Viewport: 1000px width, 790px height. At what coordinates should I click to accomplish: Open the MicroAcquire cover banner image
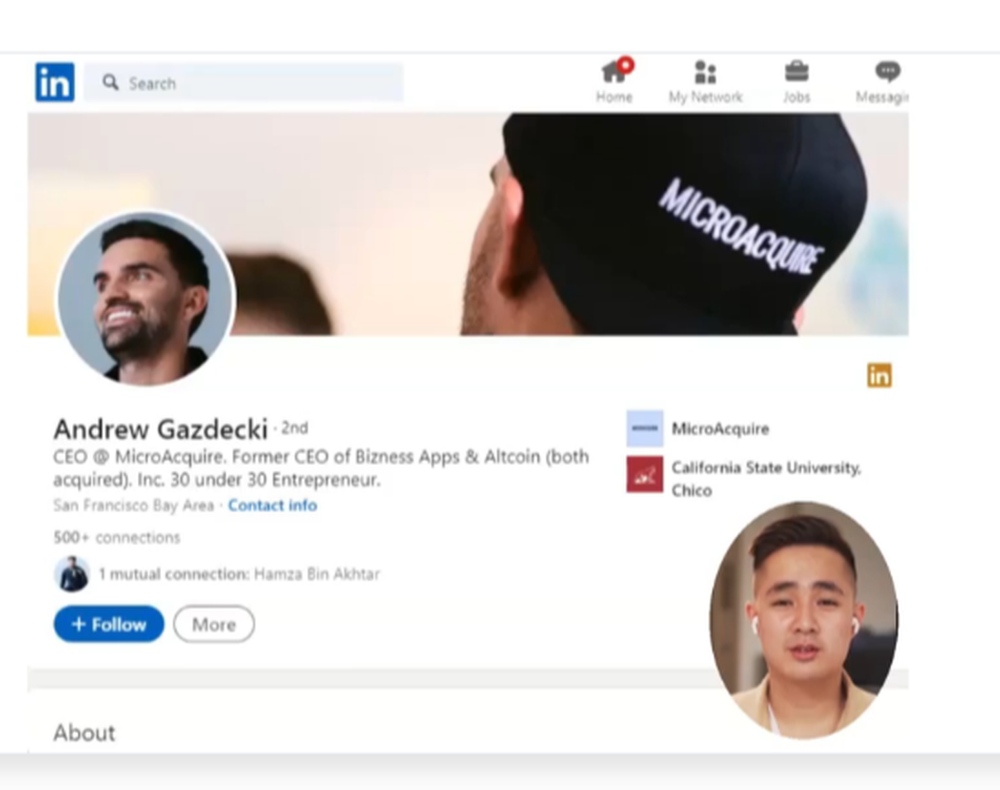pos(468,224)
